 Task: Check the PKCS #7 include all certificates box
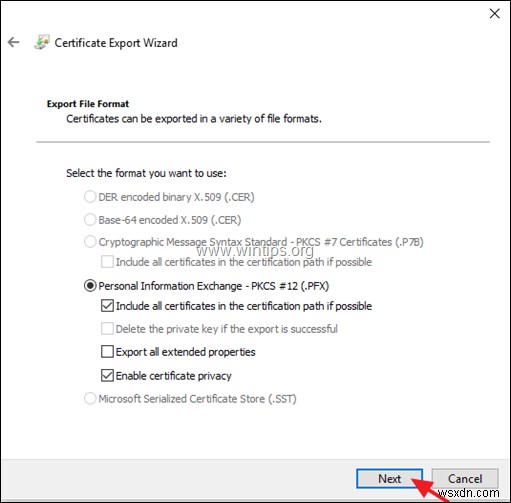pos(107,262)
